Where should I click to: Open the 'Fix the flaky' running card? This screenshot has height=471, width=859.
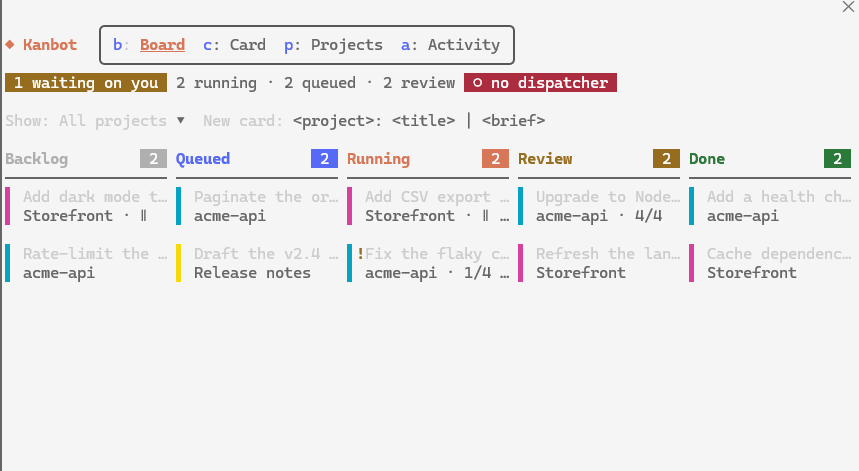tap(428, 263)
